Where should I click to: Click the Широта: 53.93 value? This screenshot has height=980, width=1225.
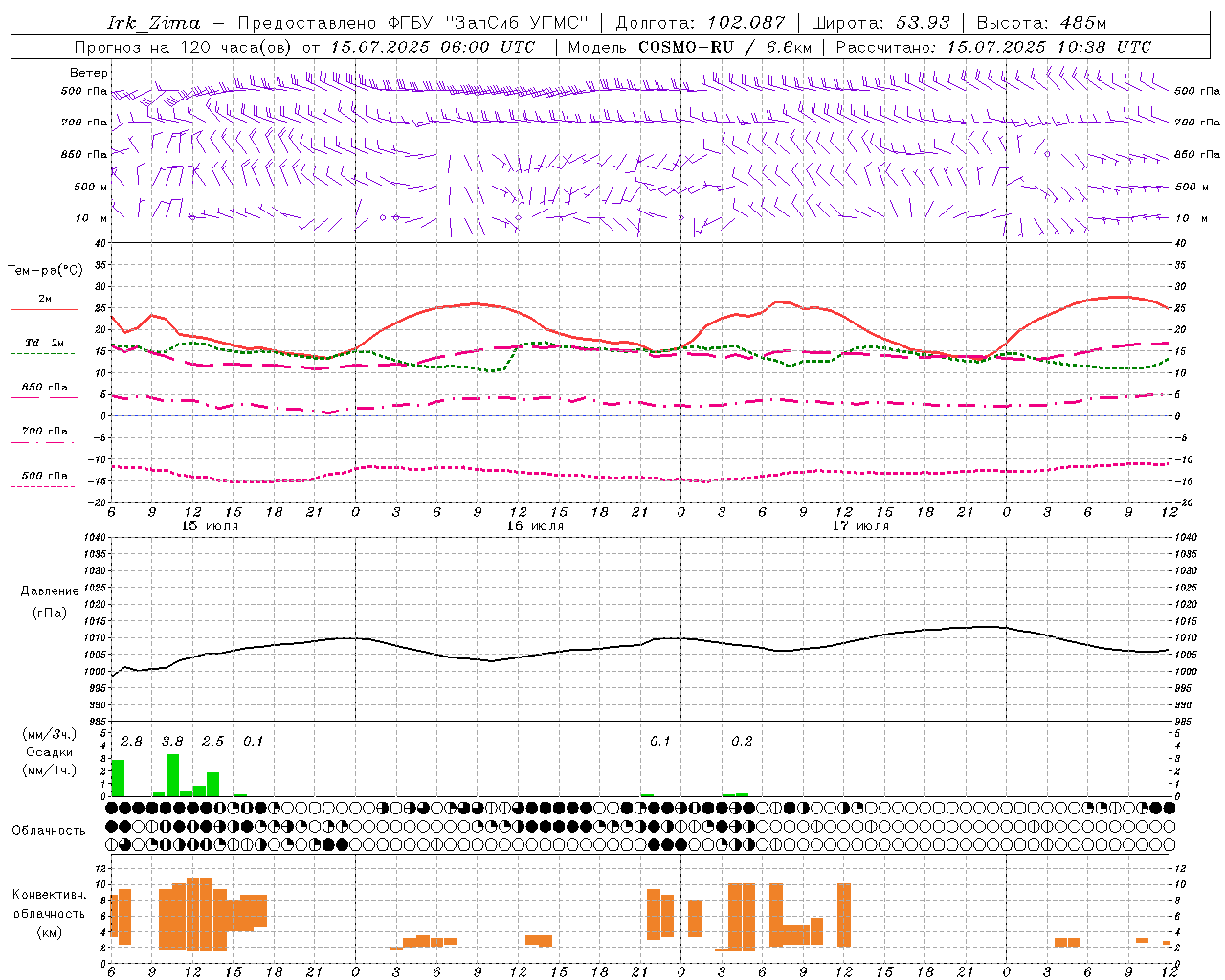click(x=881, y=23)
